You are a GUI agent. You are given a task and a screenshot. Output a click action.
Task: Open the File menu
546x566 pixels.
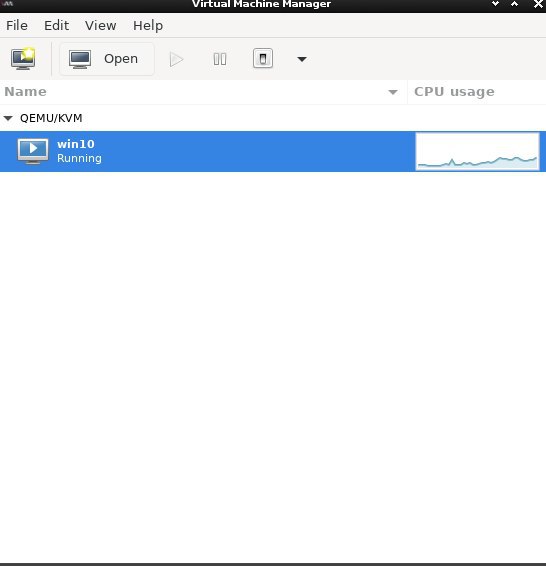[17, 26]
